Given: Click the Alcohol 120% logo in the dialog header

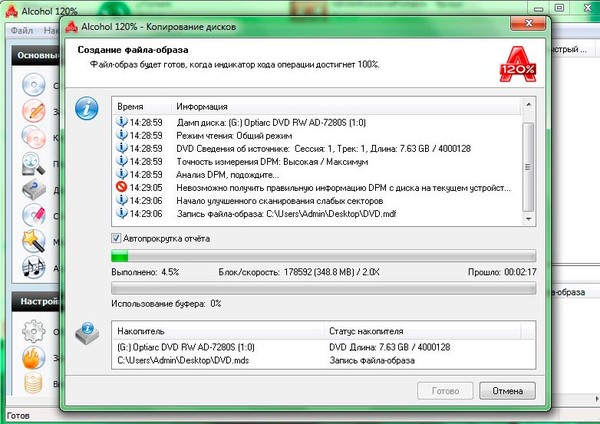Looking at the screenshot, I should [517, 64].
